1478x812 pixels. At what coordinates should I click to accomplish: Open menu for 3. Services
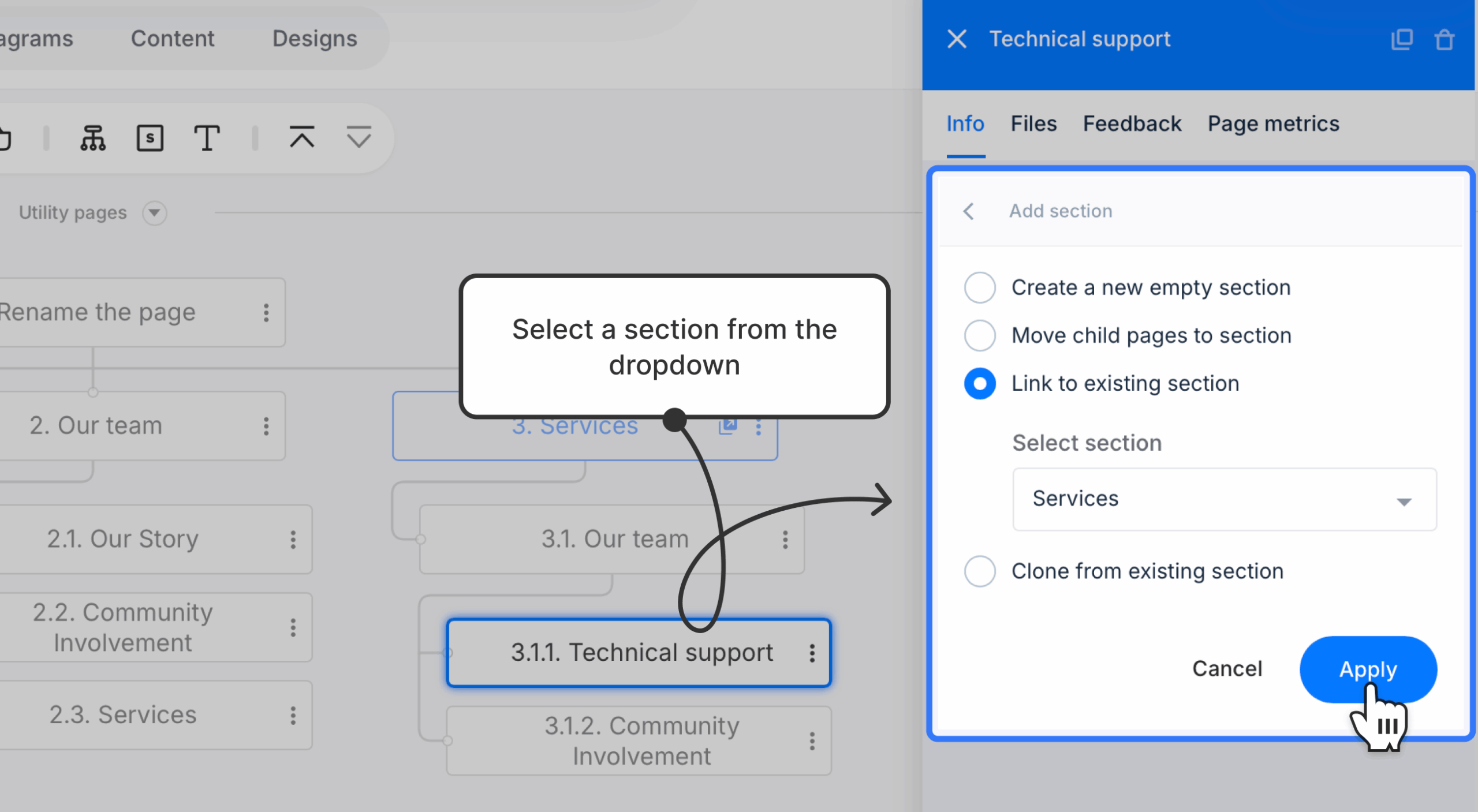(x=759, y=428)
